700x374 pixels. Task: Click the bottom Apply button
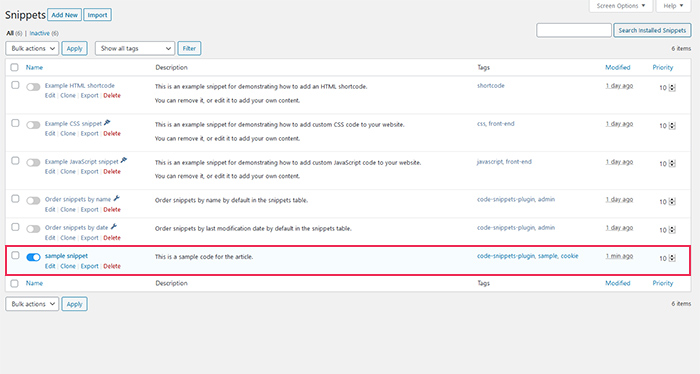pyautogui.click(x=75, y=304)
